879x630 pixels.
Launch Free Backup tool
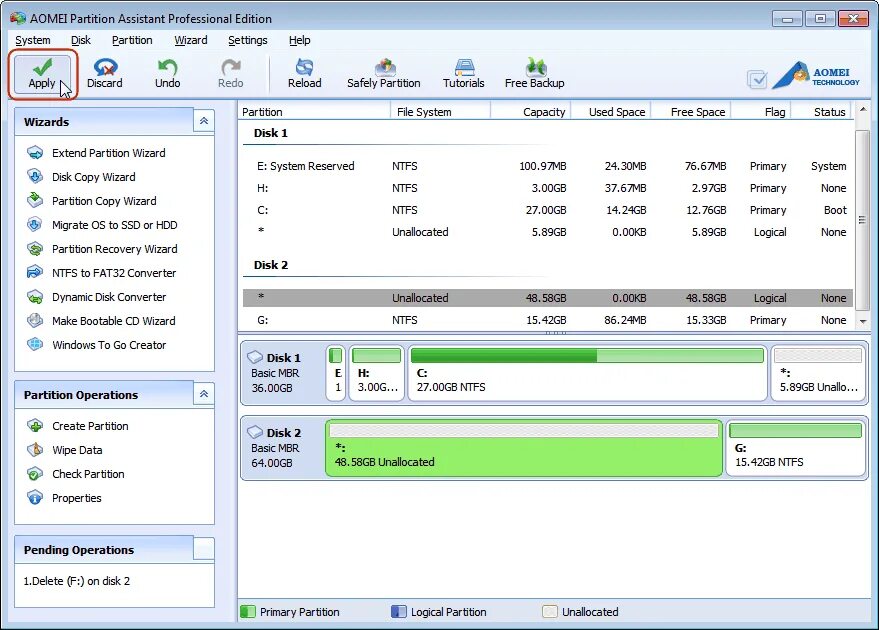(x=534, y=74)
